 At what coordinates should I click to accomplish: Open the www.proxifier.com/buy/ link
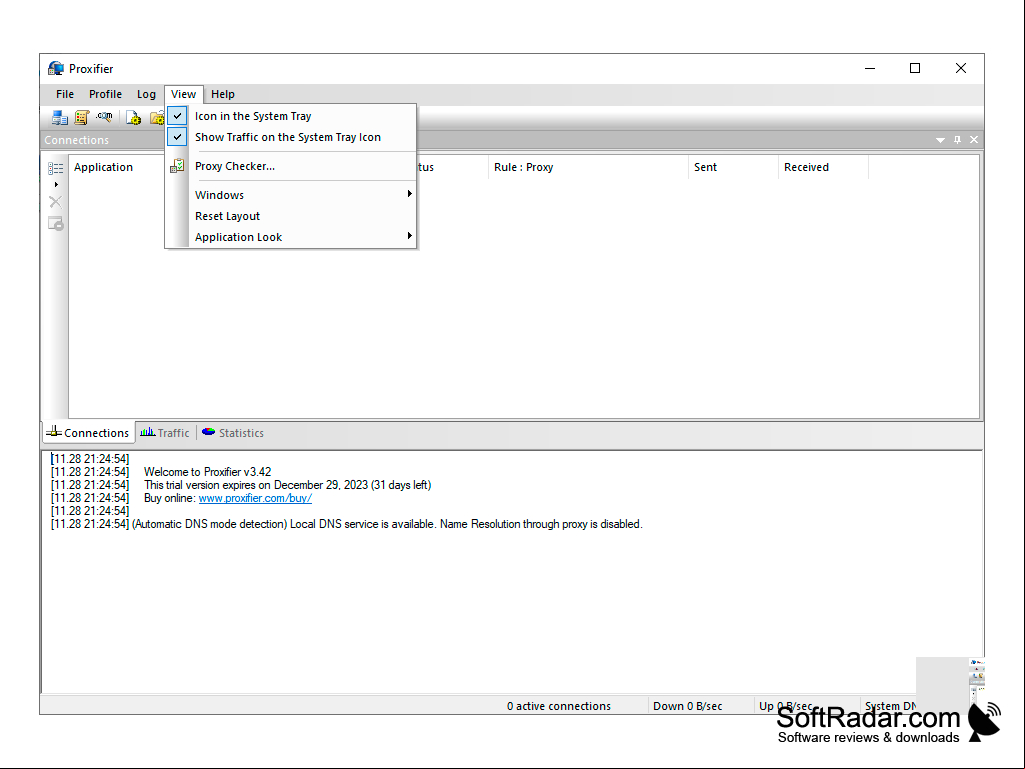pos(255,498)
